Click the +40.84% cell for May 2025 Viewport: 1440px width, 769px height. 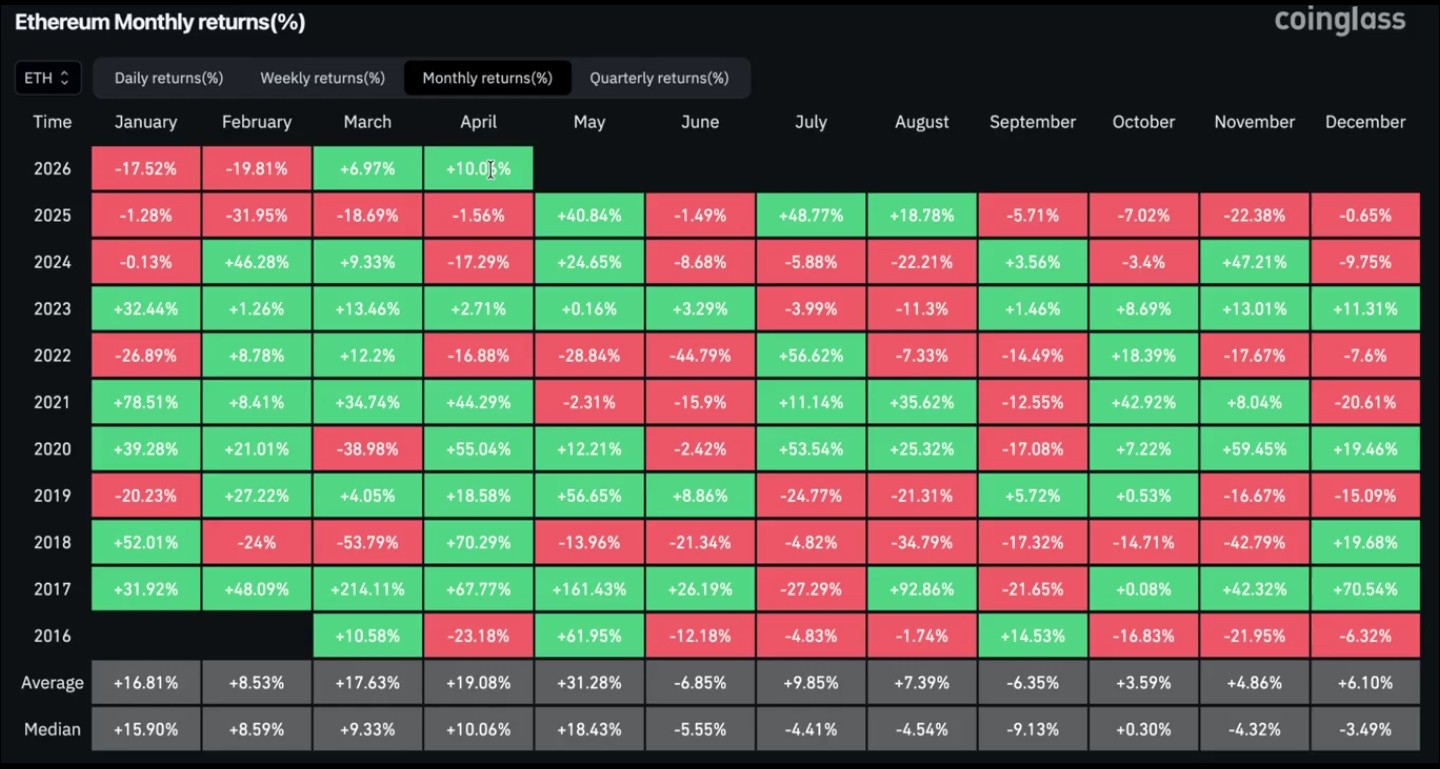[x=590, y=215]
